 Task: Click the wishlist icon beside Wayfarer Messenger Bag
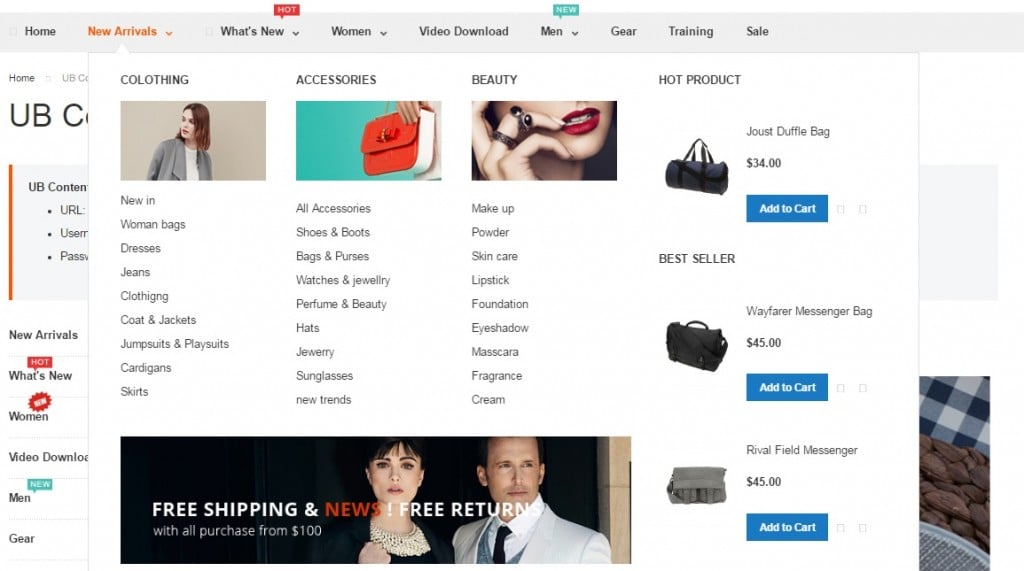click(x=840, y=388)
